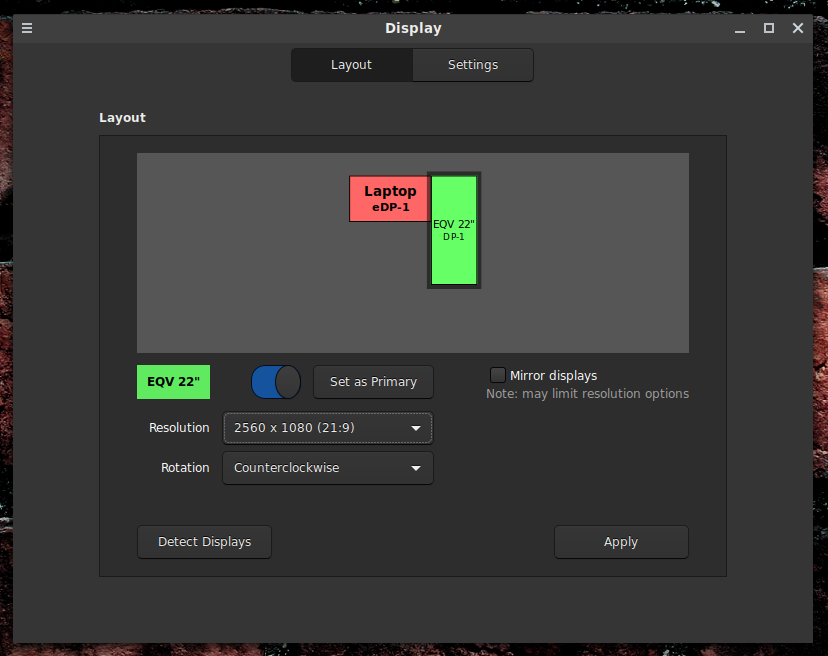
Task: Select the Laptop eDP-1 display rectangle
Action: pos(388,198)
